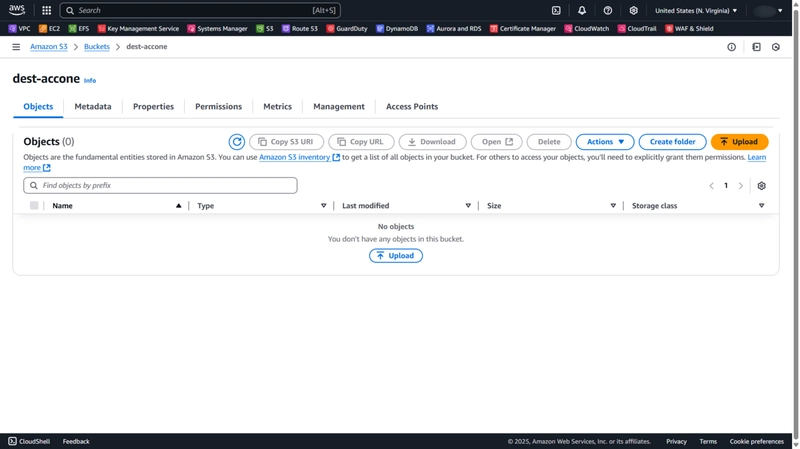Open the info panel circle icon
The width and height of the screenshot is (800, 449).
732,47
